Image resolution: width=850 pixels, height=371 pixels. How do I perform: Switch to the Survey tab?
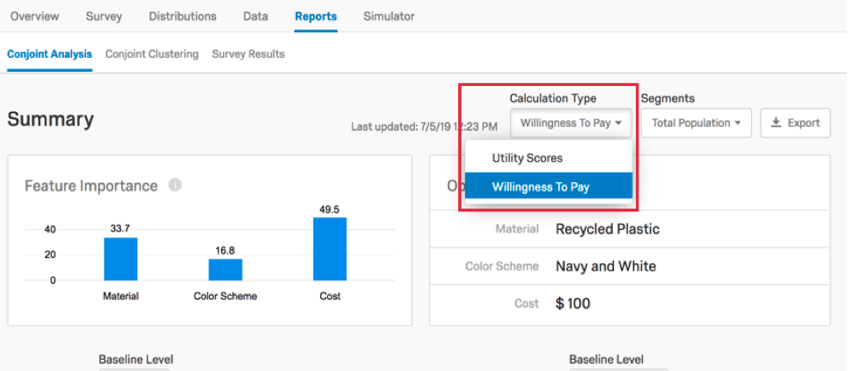104,16
